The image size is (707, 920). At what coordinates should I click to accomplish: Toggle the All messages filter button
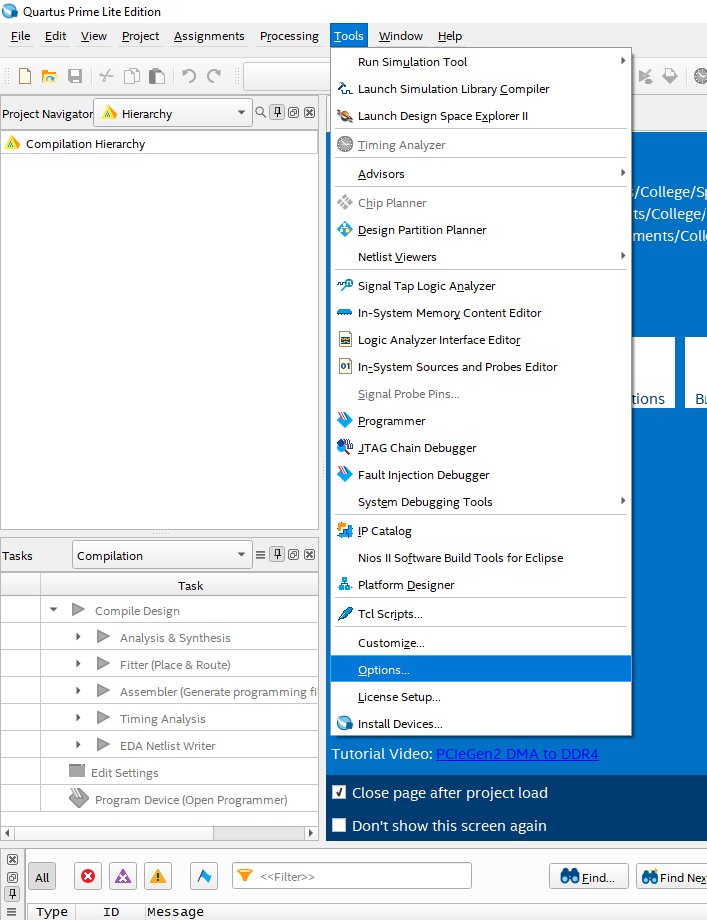point(42,877)
